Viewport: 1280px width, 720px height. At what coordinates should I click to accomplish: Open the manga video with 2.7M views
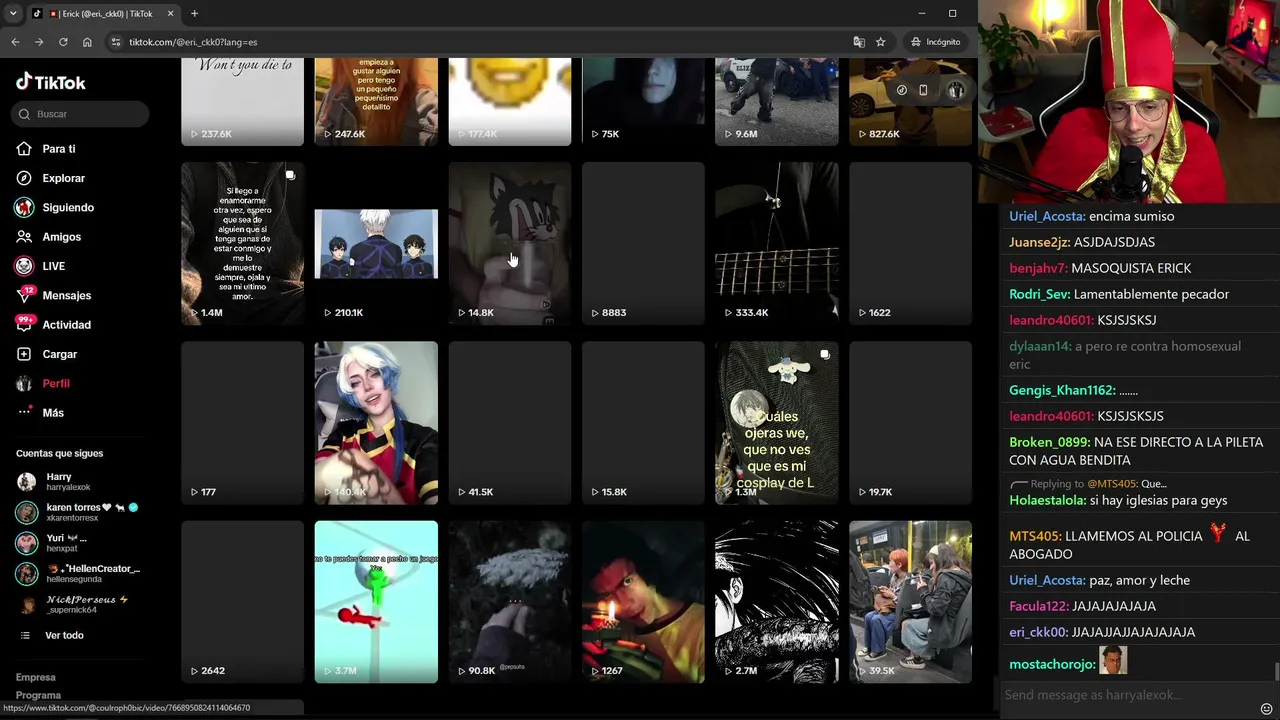[x=777, y=602]
